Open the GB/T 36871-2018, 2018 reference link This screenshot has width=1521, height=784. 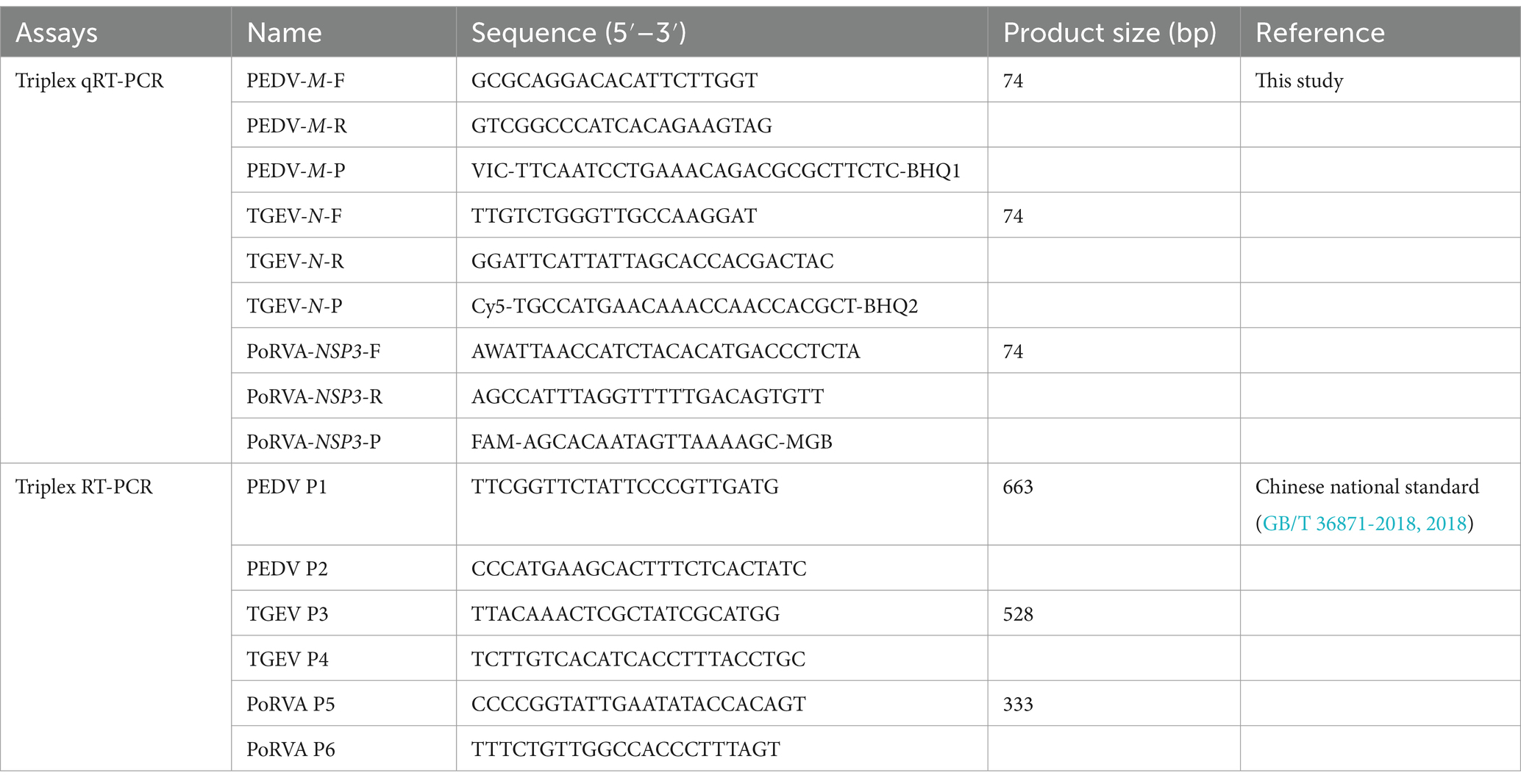[1365, 524]
